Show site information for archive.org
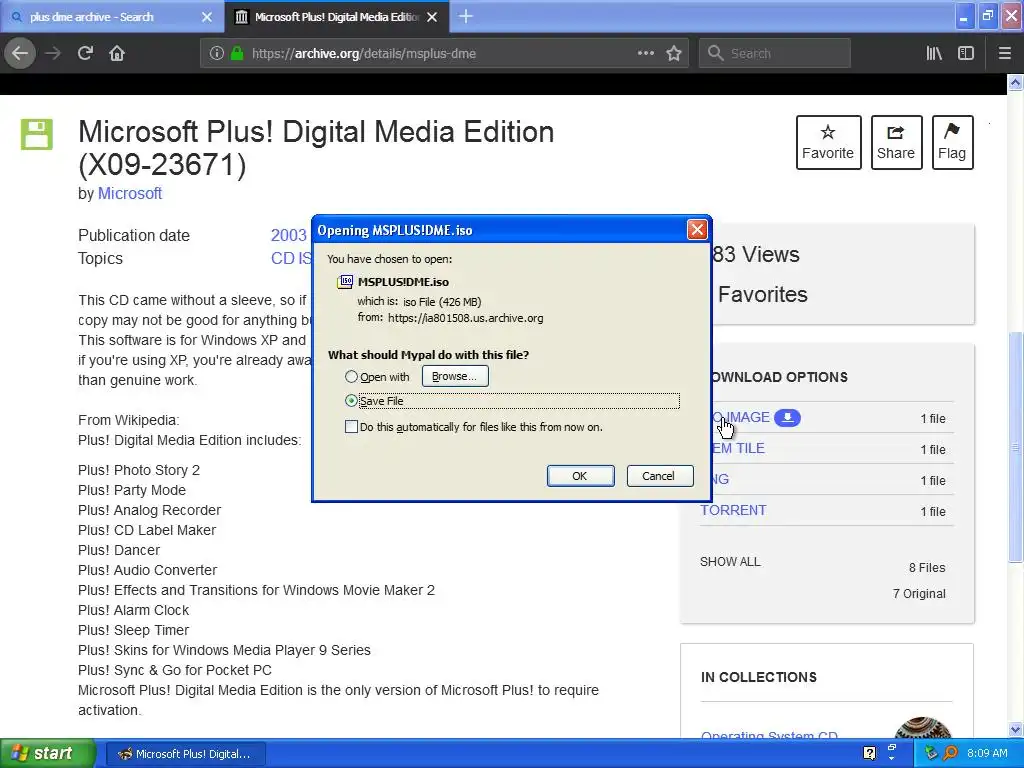This screenshot has height=768, width=1024. (217, 54)
